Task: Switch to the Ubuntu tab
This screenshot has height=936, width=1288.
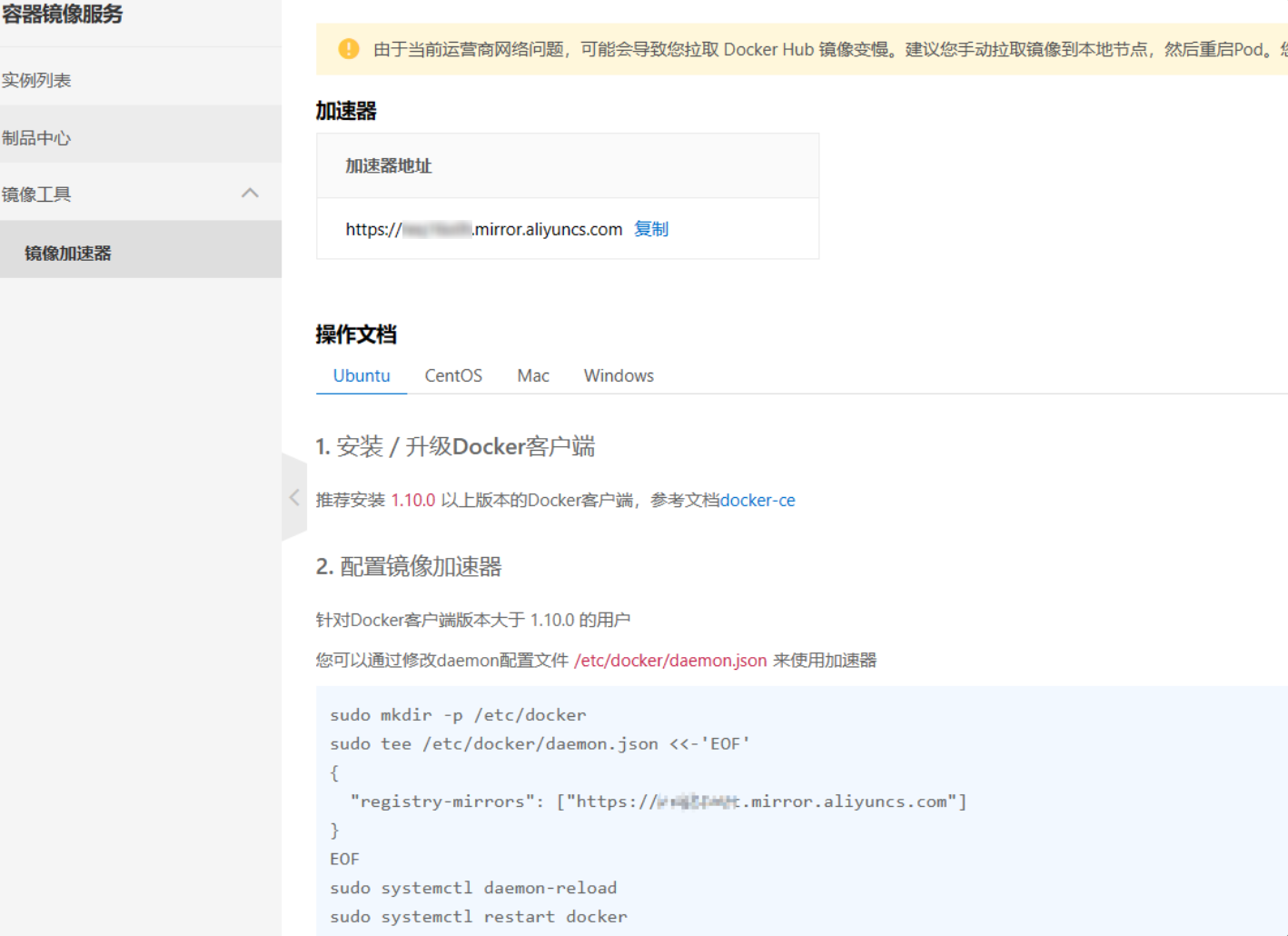Action: tap(362, 375)
